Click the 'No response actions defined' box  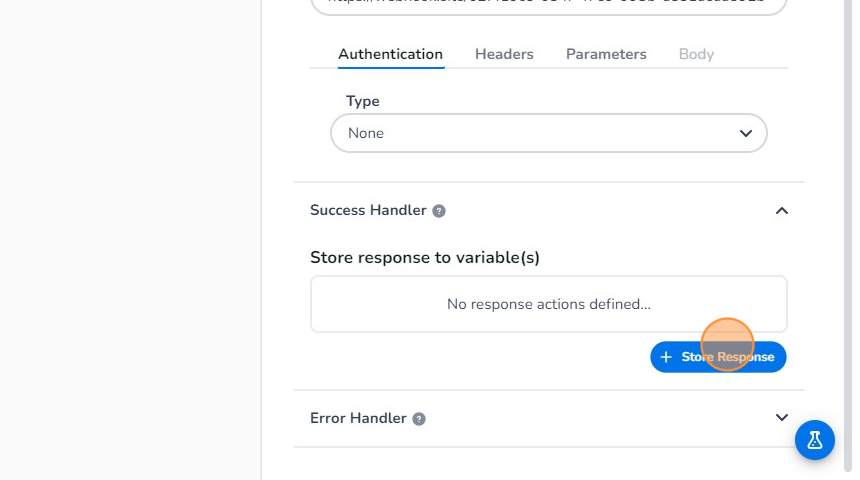point(548,304)
